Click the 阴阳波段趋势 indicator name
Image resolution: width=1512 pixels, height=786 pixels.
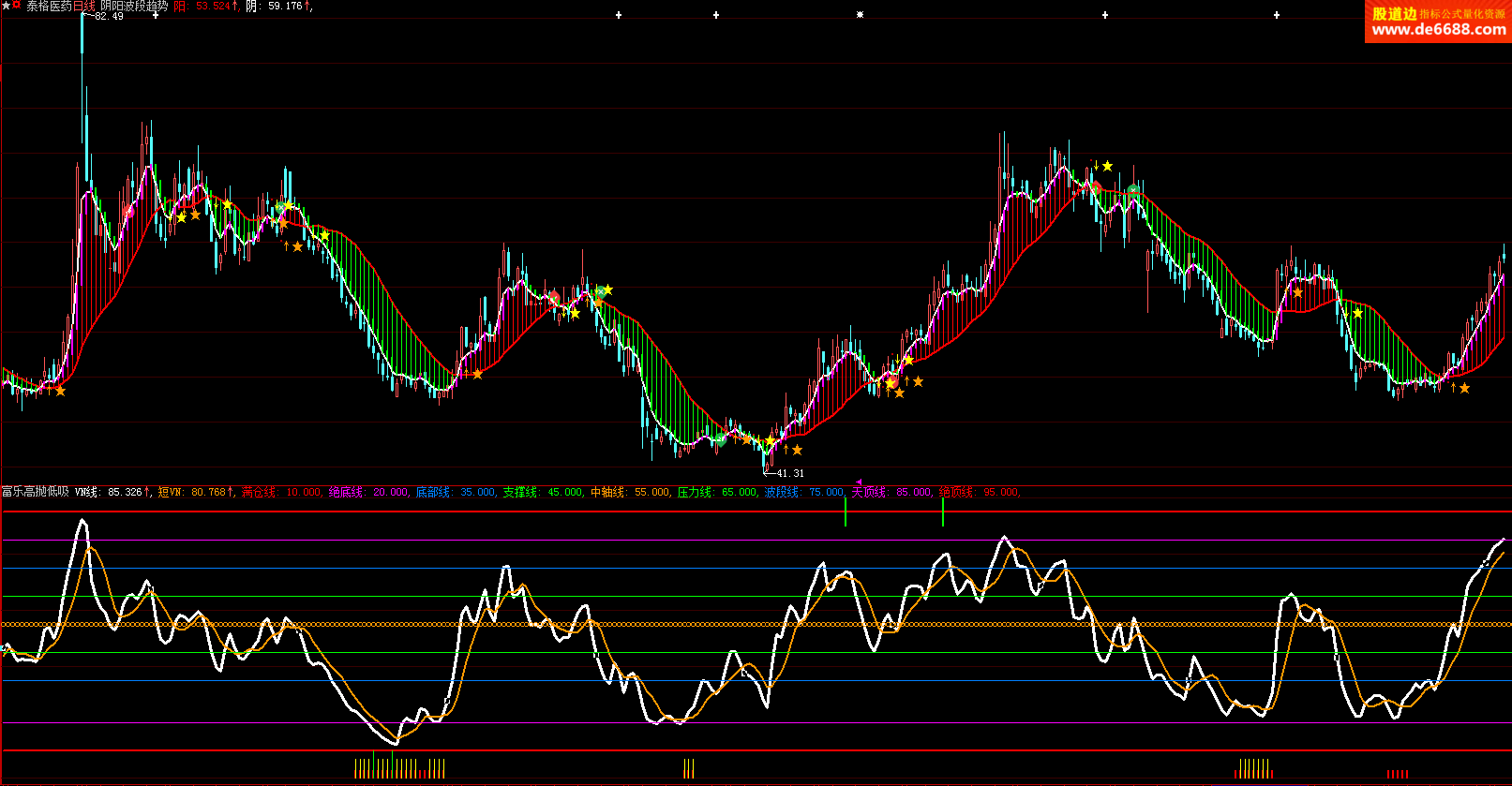(134, 7)
